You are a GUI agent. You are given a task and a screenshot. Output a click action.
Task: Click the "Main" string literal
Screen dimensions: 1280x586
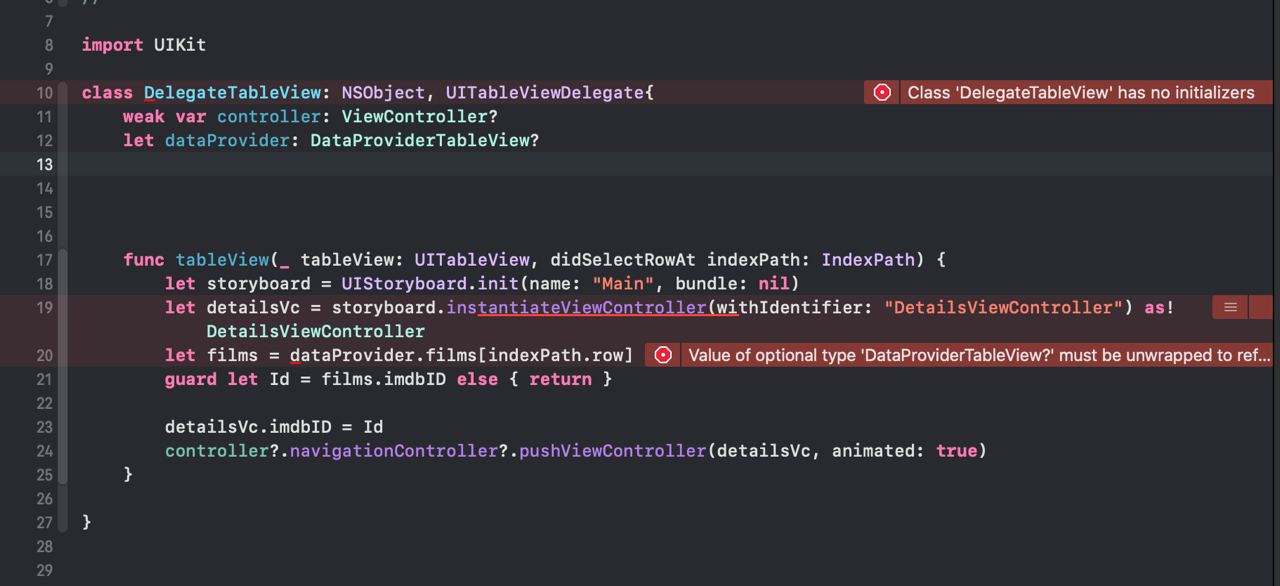pyautogui.click(x=623, y=284)
